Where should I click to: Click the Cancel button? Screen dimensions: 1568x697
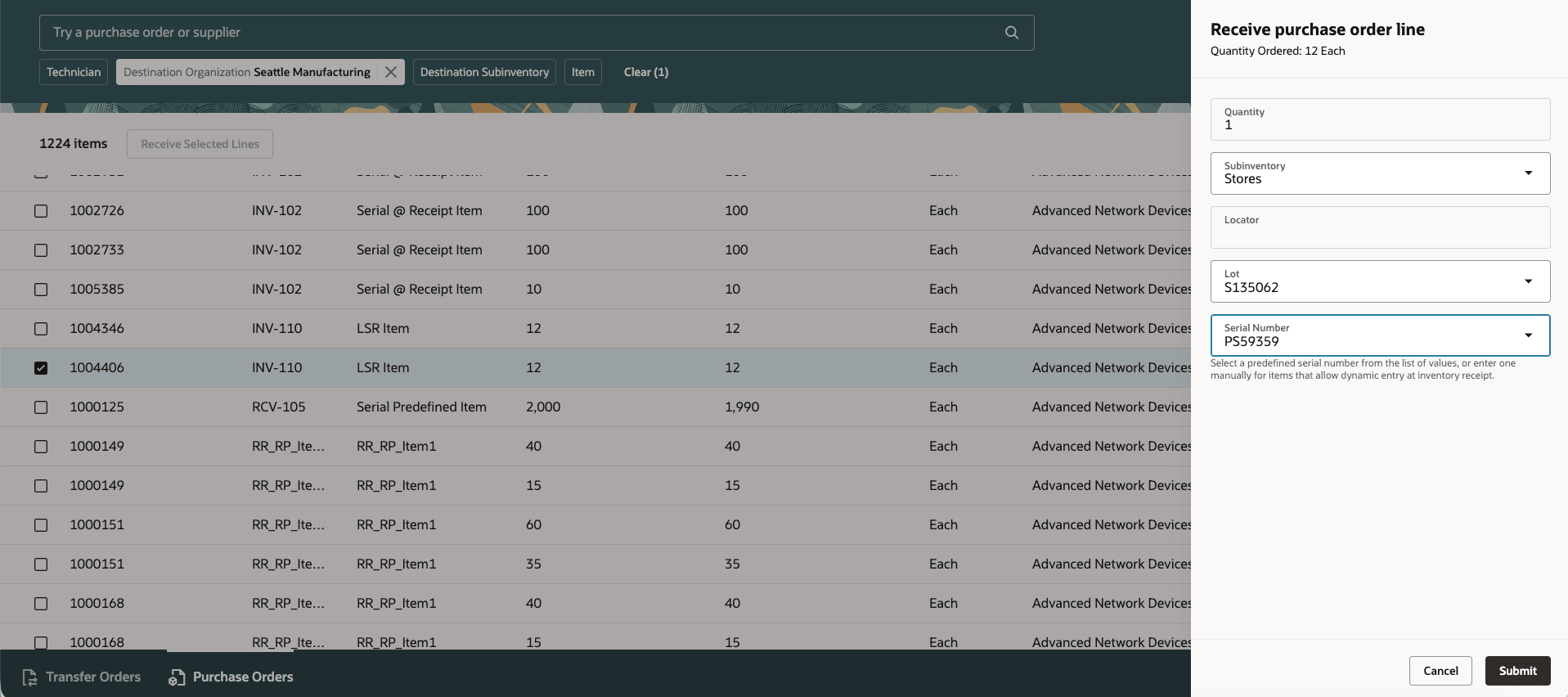coord(1440,671)
